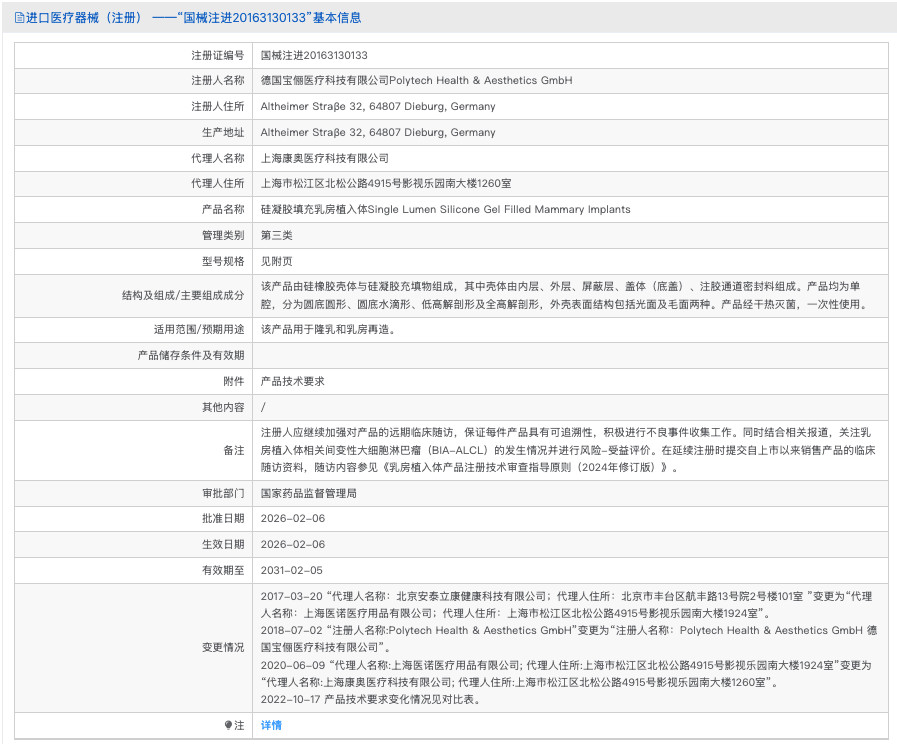The height and width of the screenshot is (744, 897).
Task: Open the 详情 details link
Action: tap(271, 725)
